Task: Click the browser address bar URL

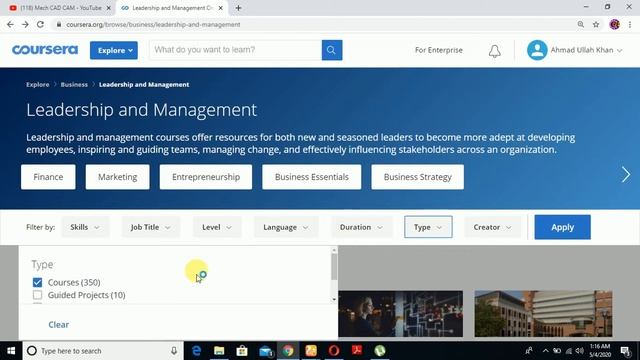Action: pos(153,24)
